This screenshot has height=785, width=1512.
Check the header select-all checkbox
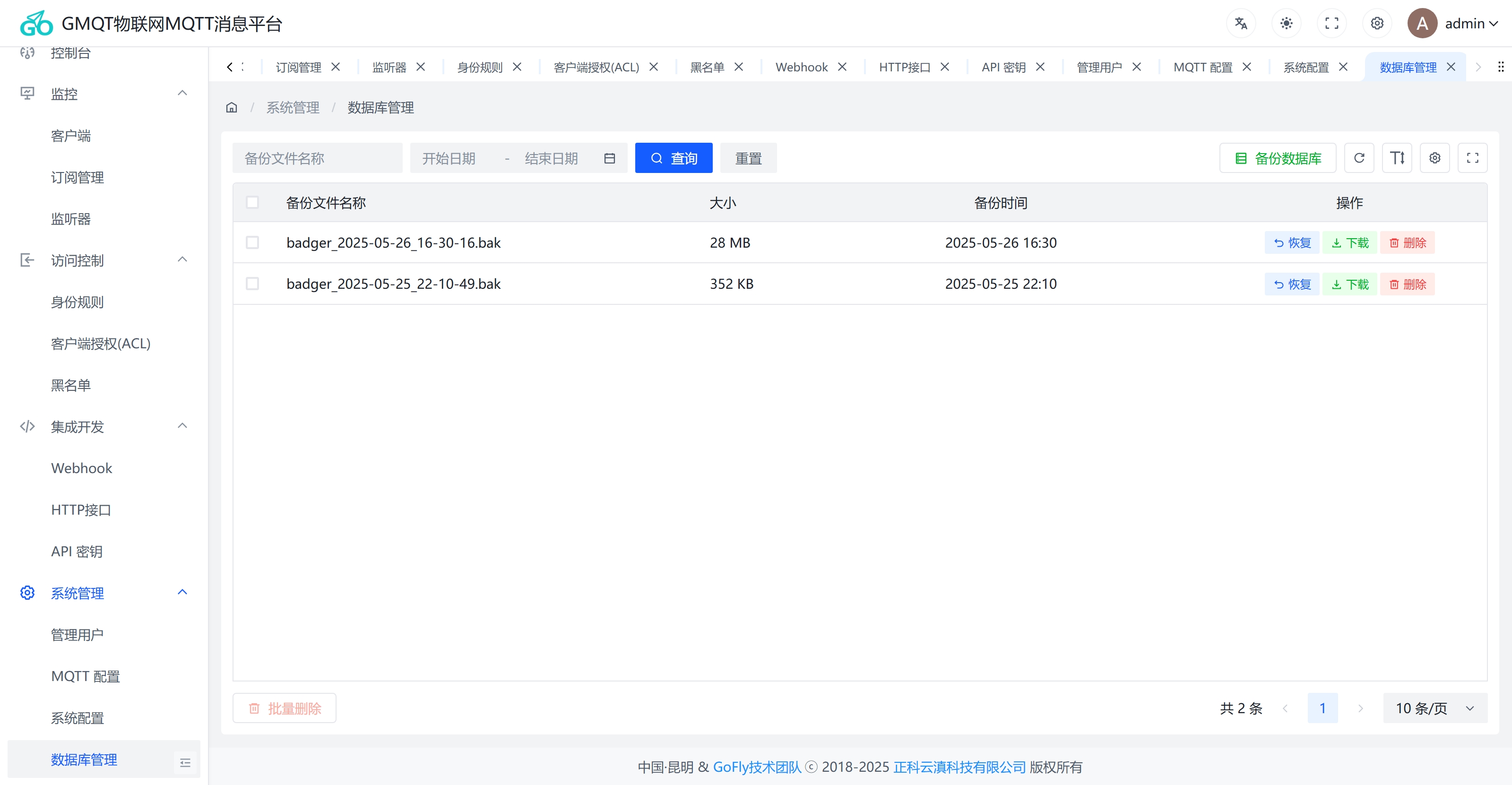[253, 202]
